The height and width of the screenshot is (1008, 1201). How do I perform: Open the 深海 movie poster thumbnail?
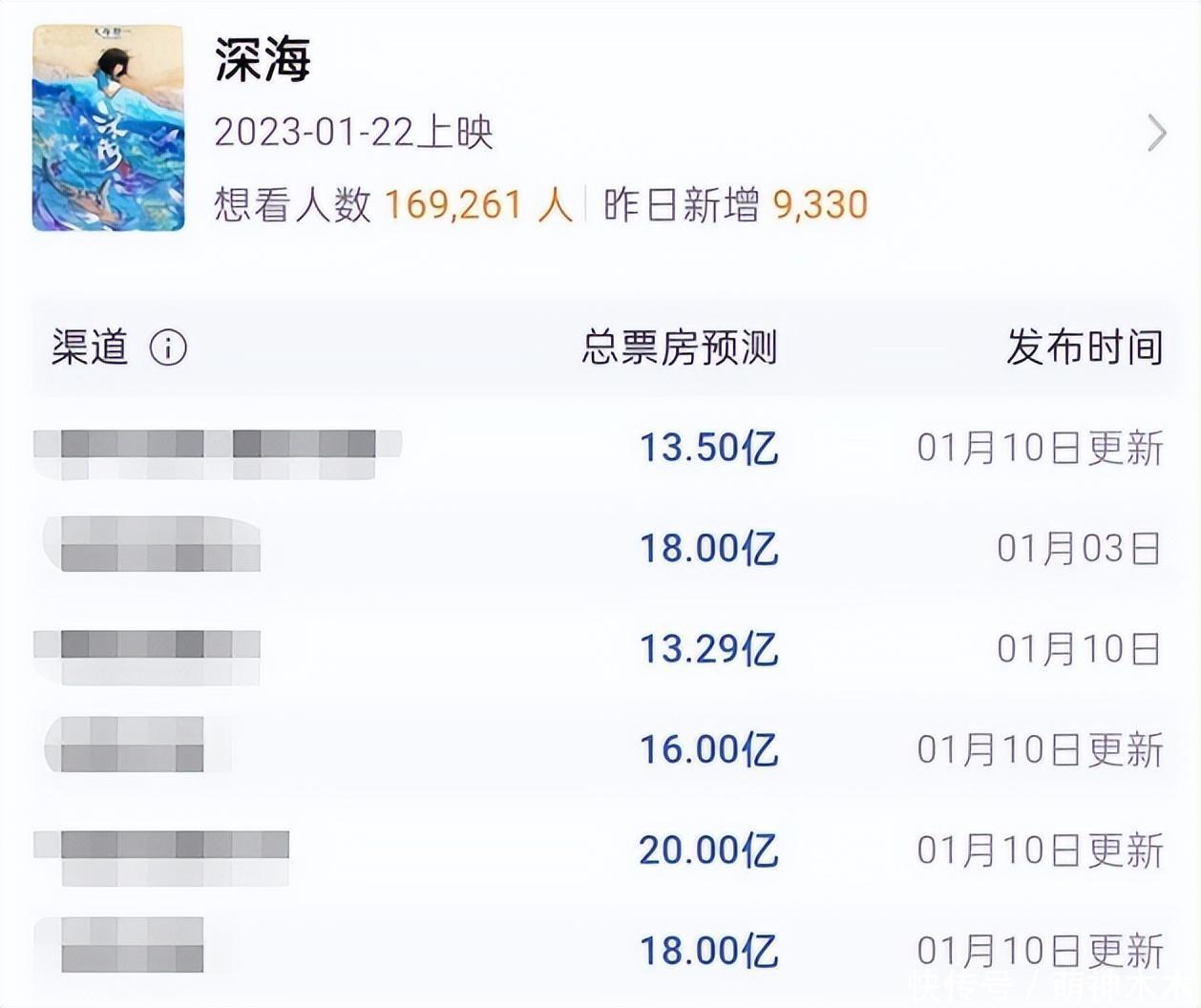pos(108,128)
